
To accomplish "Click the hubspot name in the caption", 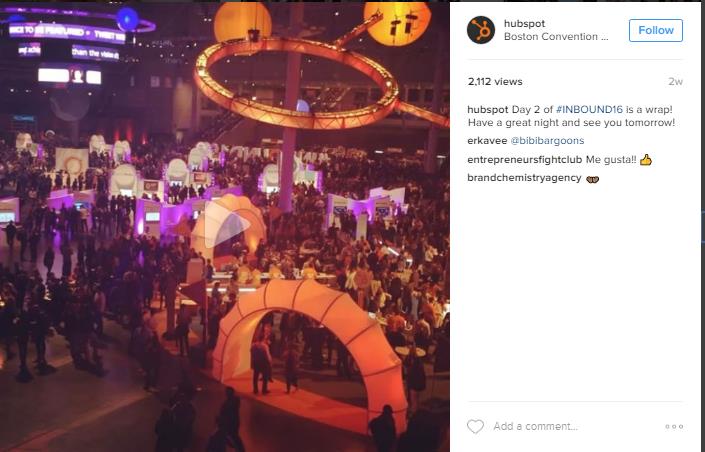I will pyautogui.click(x=487, y=109).
